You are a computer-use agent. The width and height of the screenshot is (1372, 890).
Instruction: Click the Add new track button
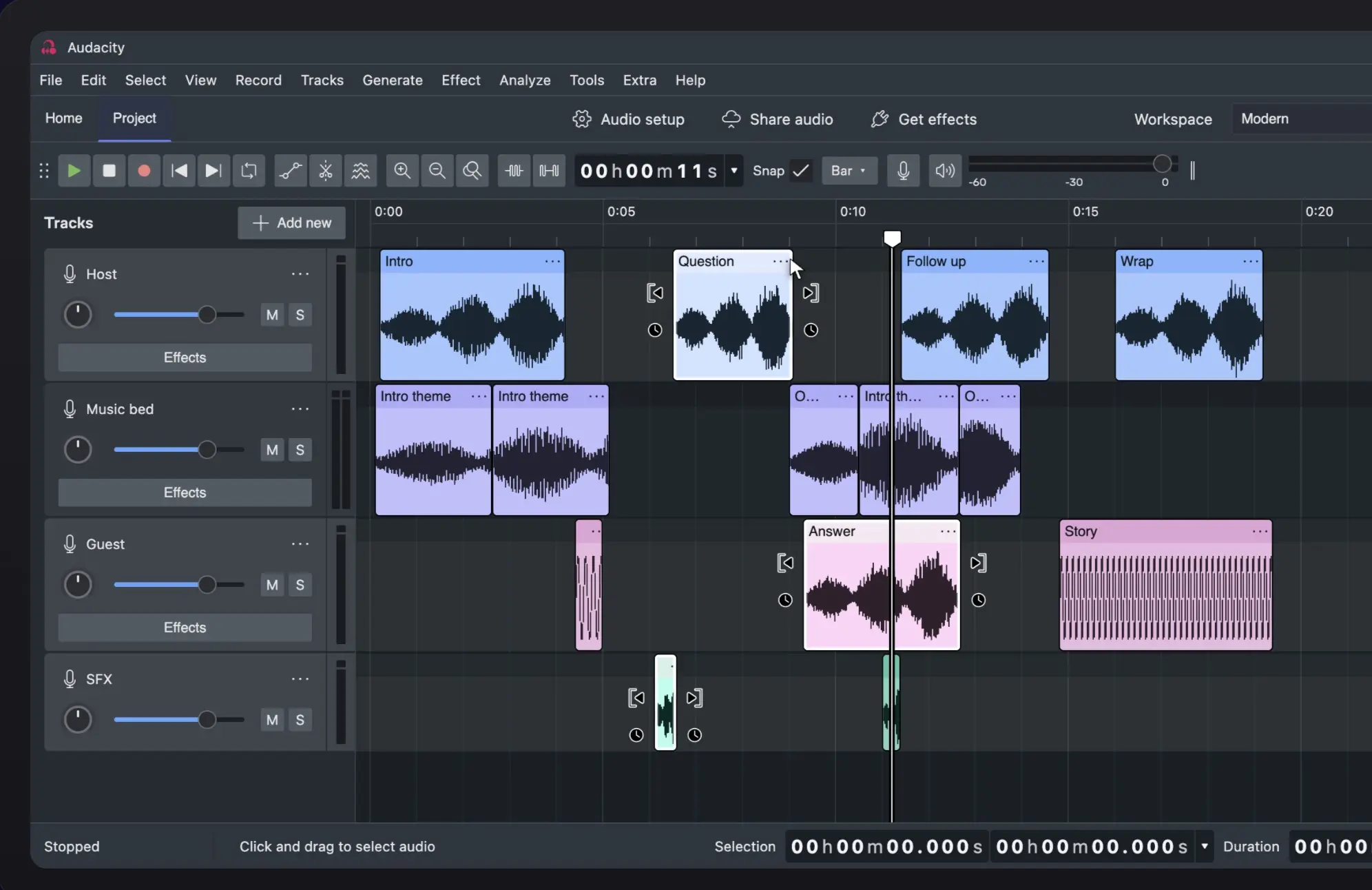click(291, 223)
